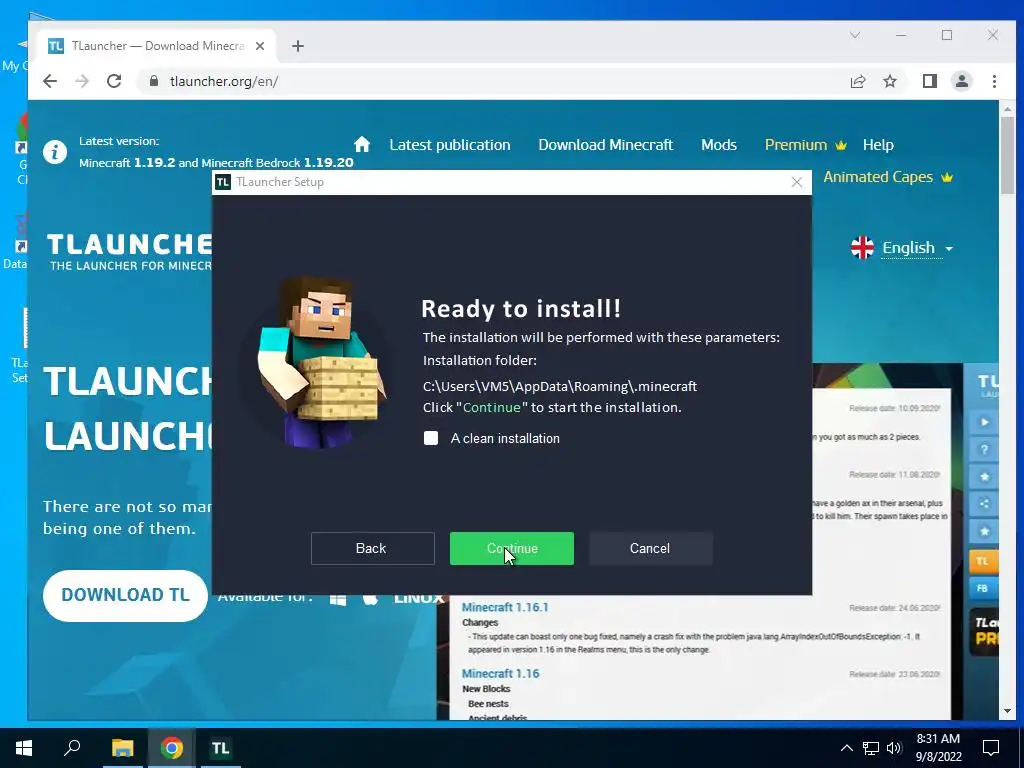Viewport: 1024px width, 768px height.
Task: Click the DOWNLOAD TL button
Action: [125, 595]
